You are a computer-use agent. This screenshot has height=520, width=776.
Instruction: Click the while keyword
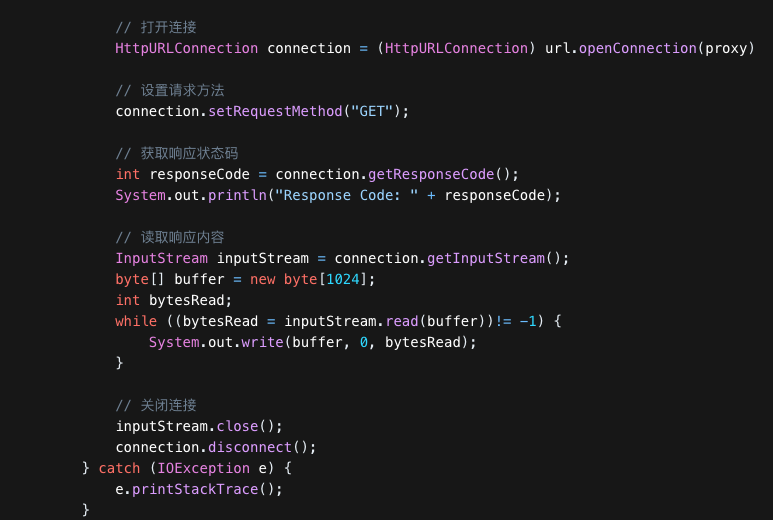point(136,321)
